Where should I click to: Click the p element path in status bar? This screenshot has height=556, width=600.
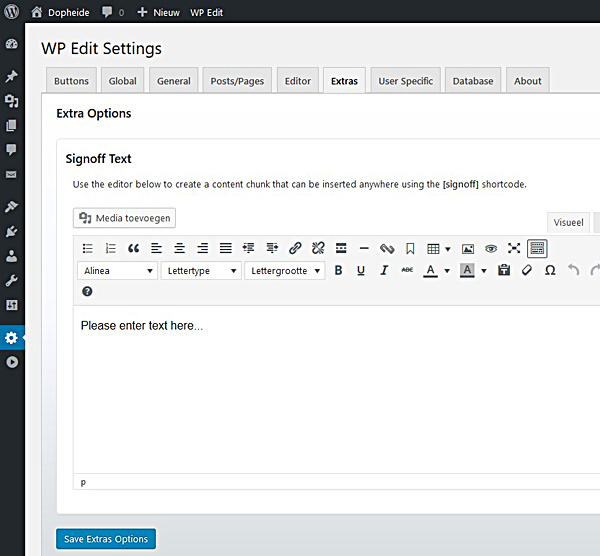[83, 482]
